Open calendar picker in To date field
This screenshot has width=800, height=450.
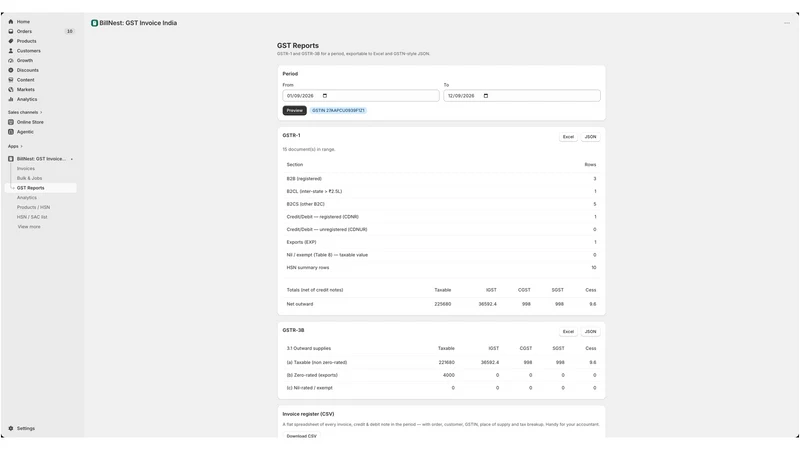click(486, 96)
